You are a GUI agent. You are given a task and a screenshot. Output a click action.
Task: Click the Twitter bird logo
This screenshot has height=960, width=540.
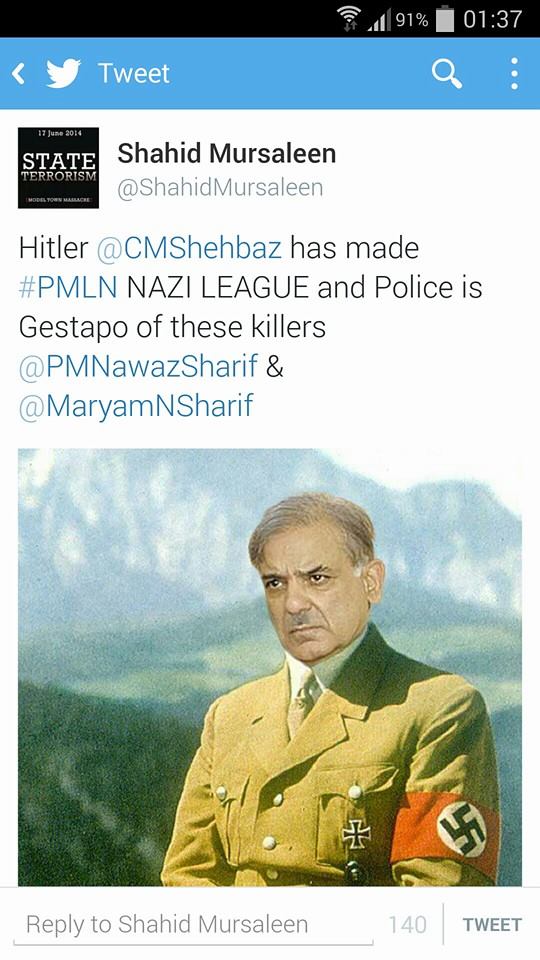[64, 73]
